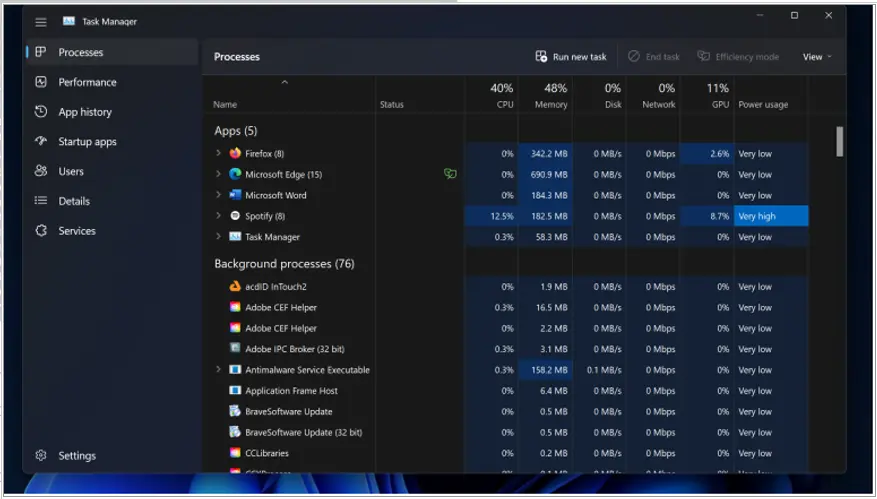Click the green efficiency leaf icon on Edge
Screen dimensions: 877x499
tap(450, 174)
